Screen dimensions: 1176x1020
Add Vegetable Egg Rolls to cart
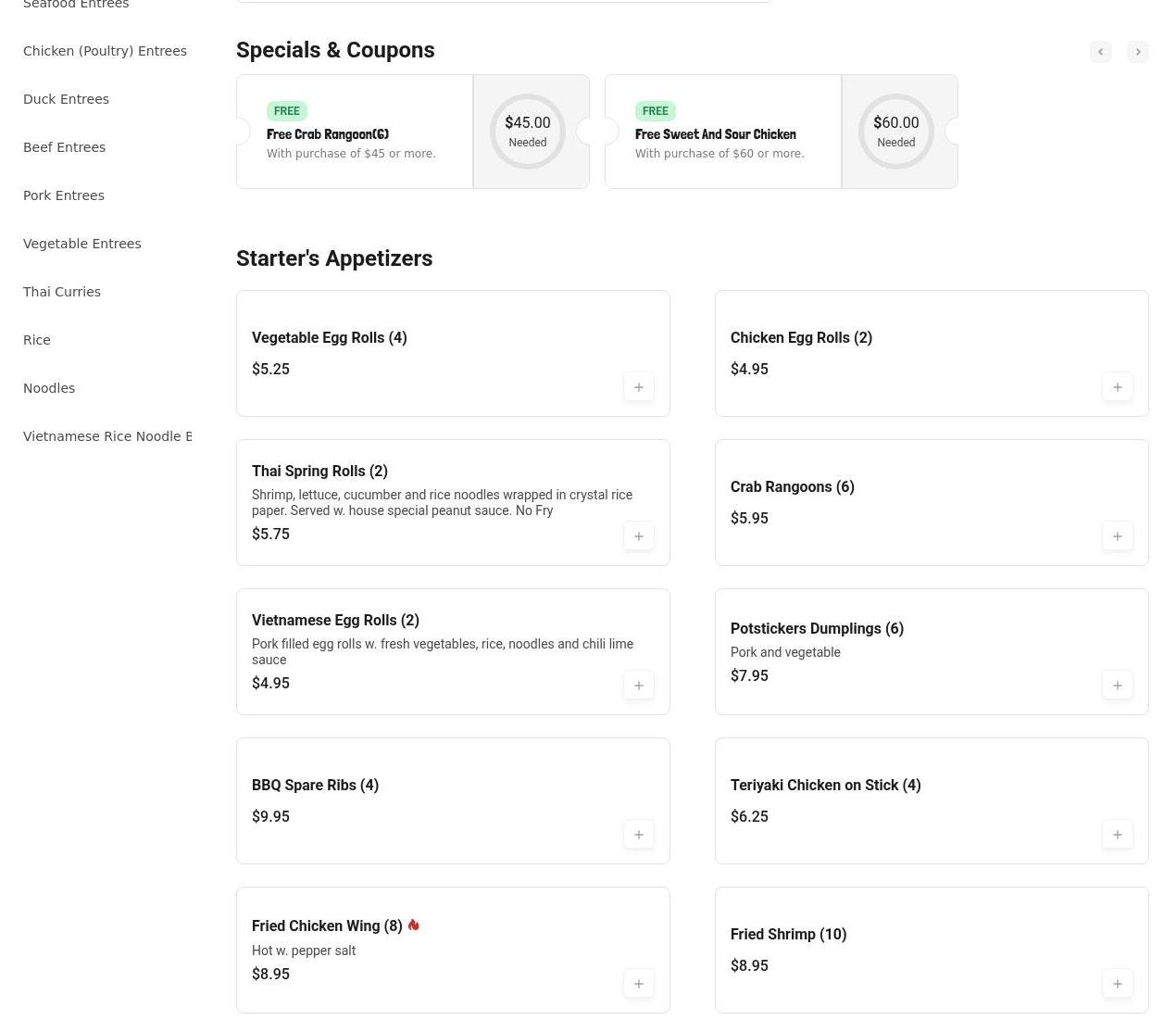[638, 387]
